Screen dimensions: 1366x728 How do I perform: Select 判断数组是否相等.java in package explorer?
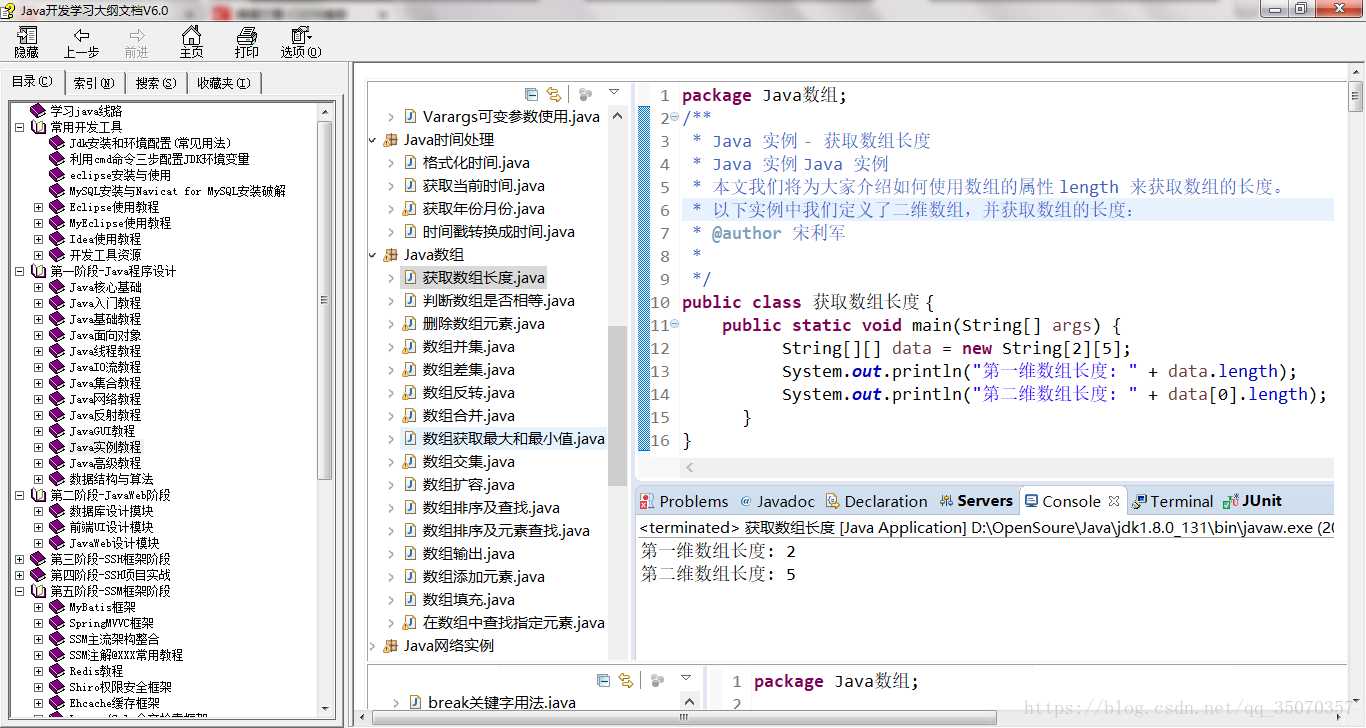[x=498, y=301]
